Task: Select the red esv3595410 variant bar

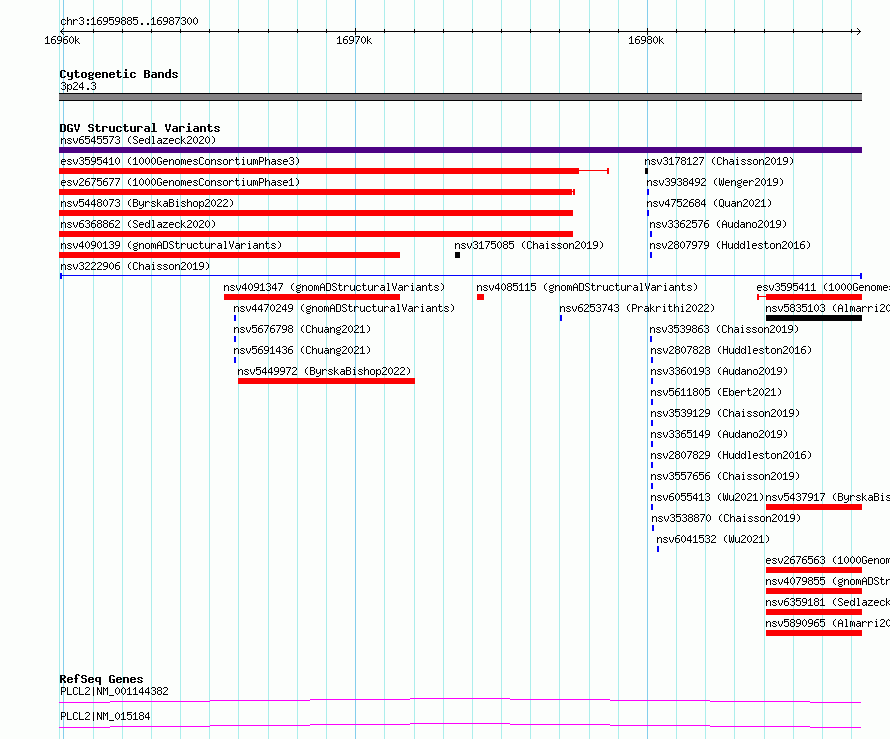Action: pos(334,171)
